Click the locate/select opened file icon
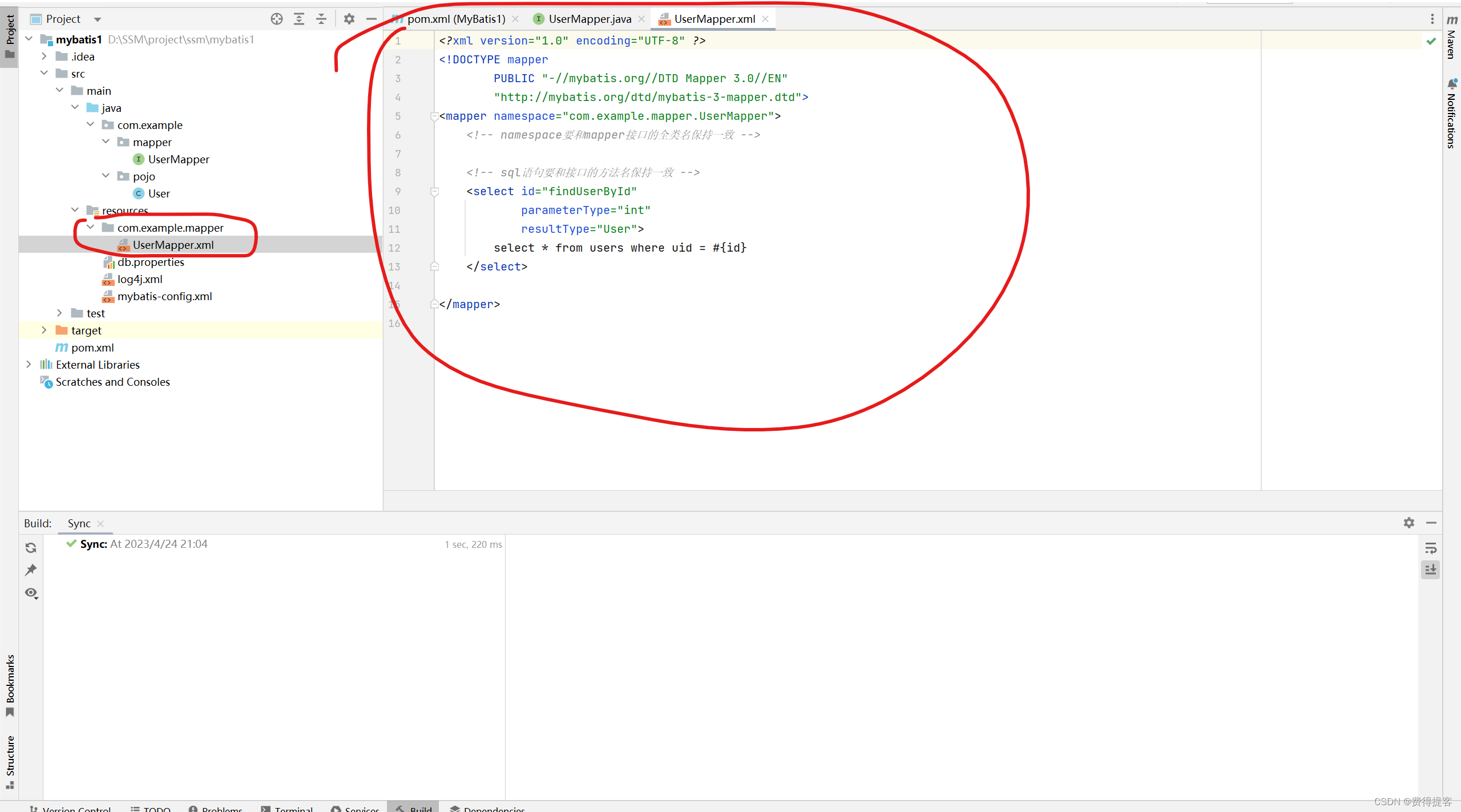 [277, 19]
